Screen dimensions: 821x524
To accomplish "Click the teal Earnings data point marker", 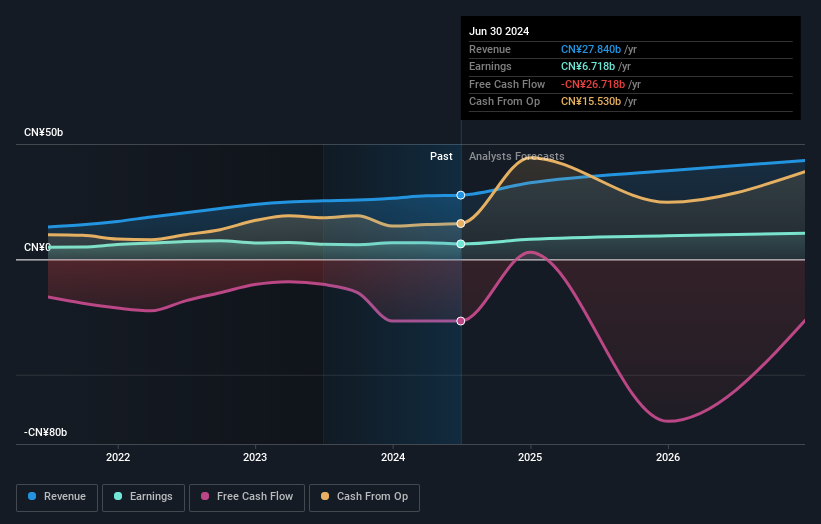I will coord(461,244).
